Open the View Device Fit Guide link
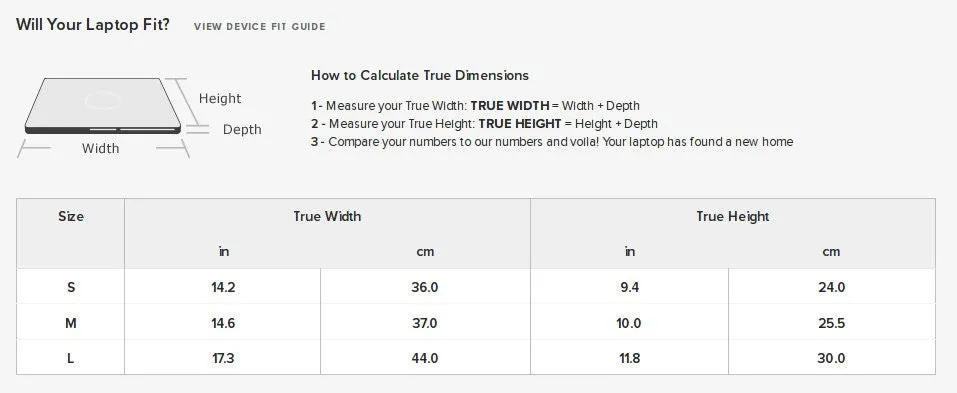The width and height of the screenshot is (957, 393). coord(259,27)
